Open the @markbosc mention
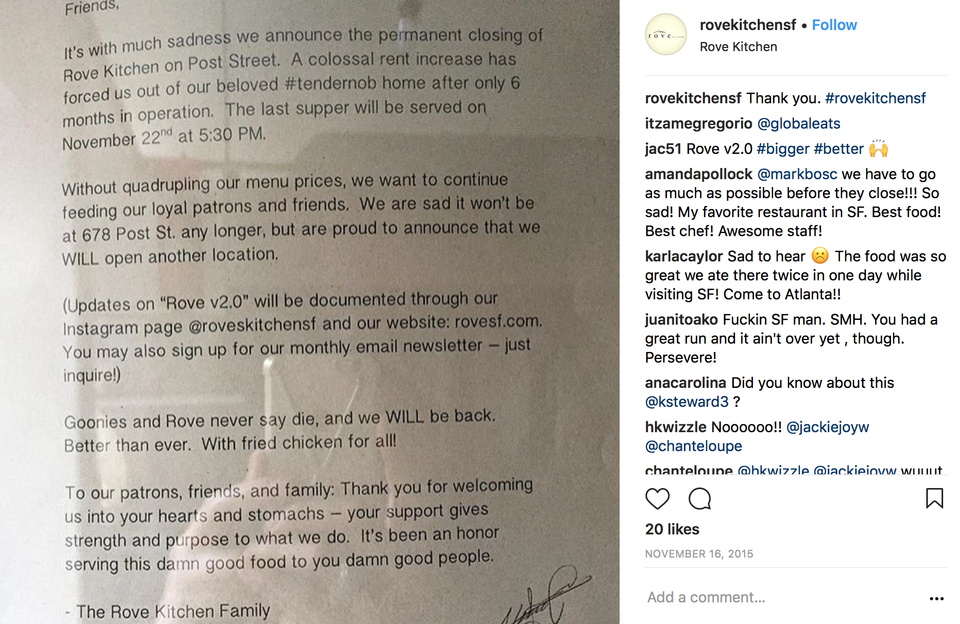 click(797, 174)
